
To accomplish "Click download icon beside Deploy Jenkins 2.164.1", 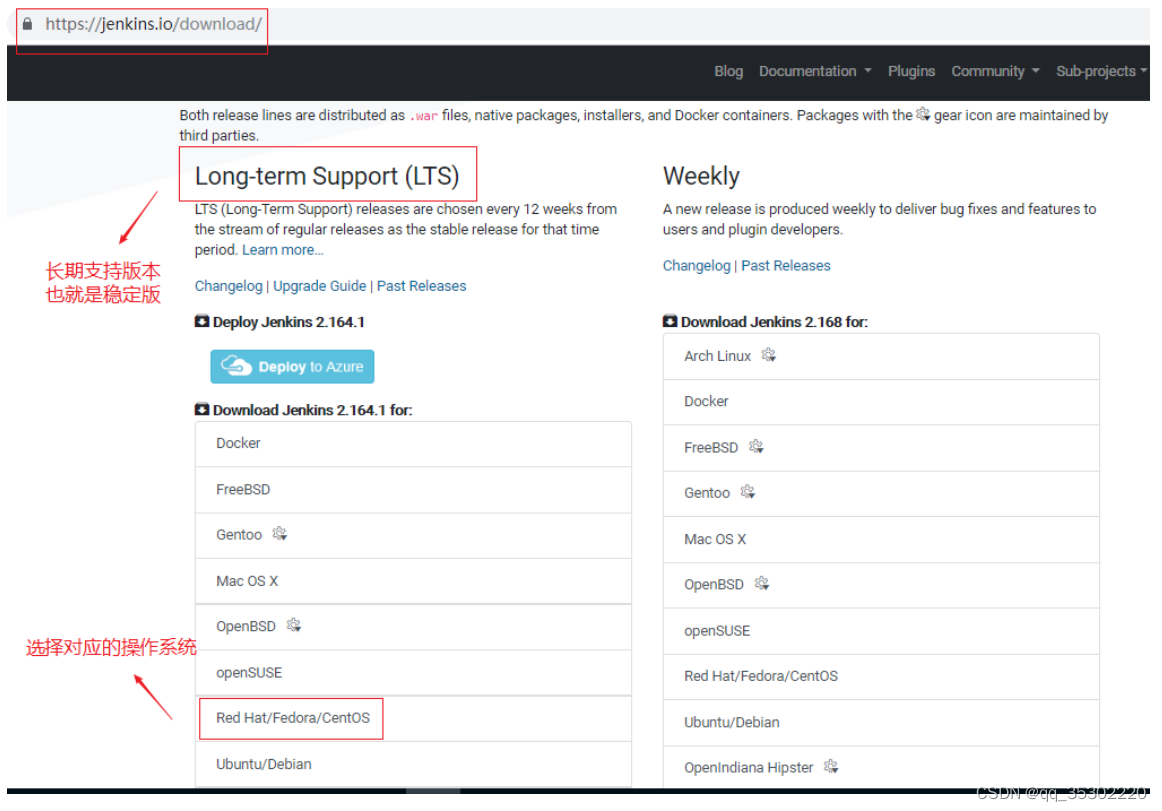I will [202, 322].
